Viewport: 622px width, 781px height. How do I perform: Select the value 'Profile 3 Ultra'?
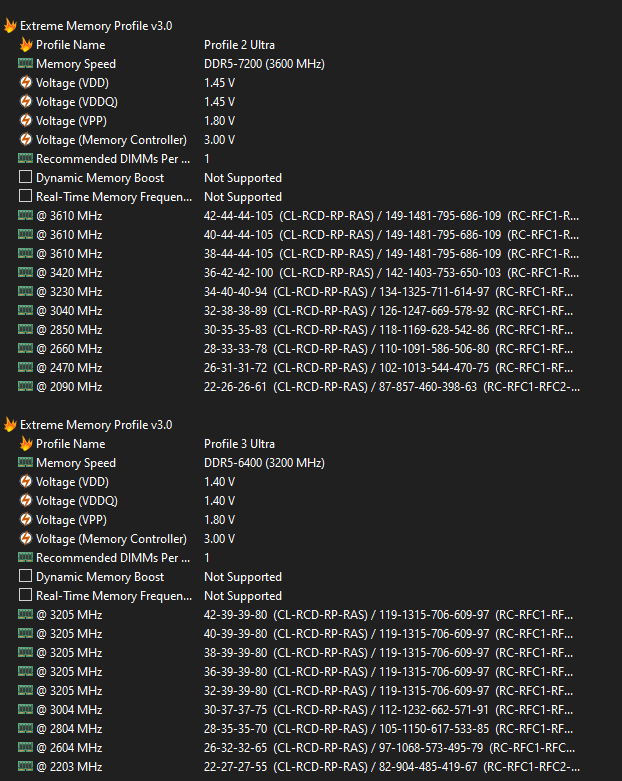[240, 444]
